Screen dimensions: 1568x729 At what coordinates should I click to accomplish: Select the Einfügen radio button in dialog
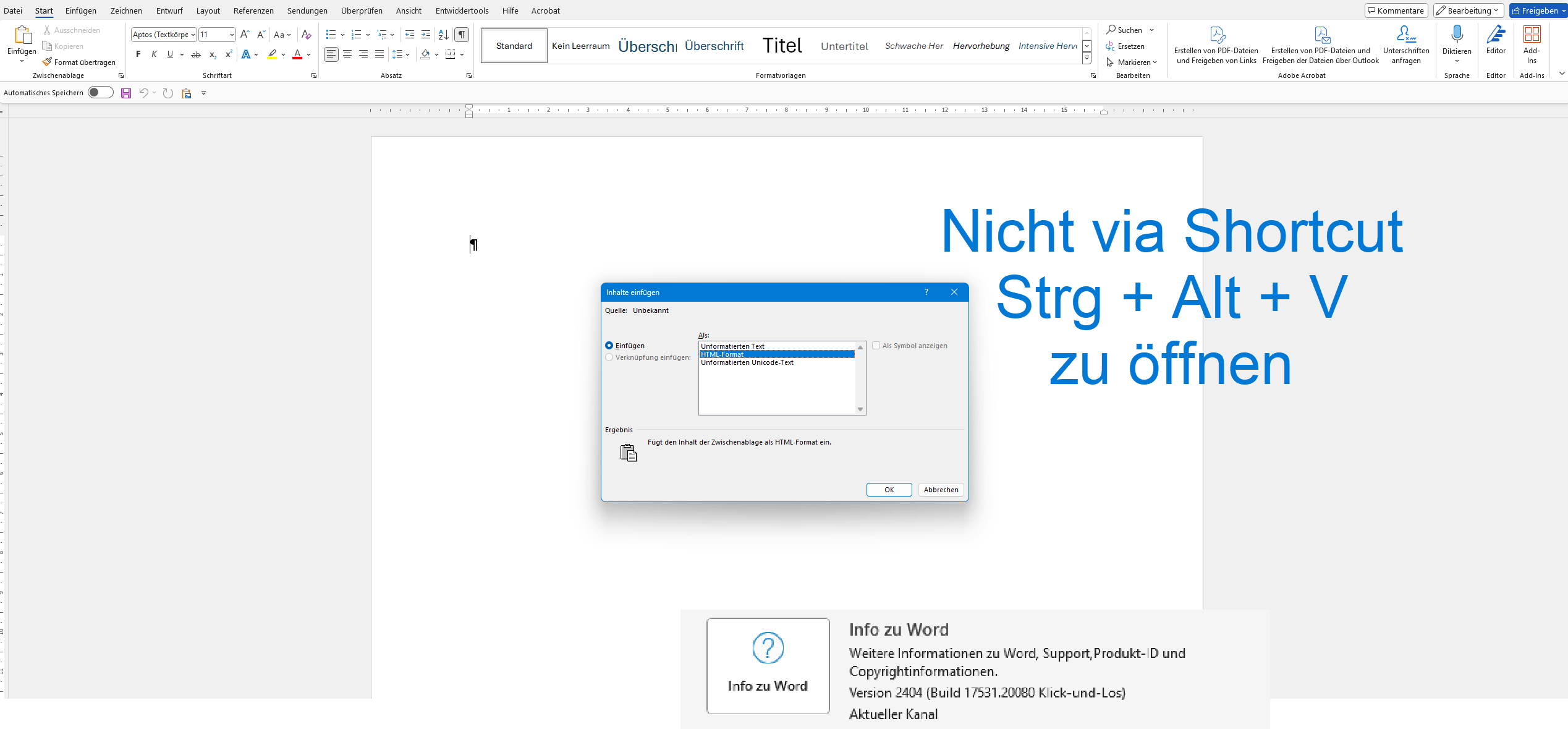coord(609,346)
